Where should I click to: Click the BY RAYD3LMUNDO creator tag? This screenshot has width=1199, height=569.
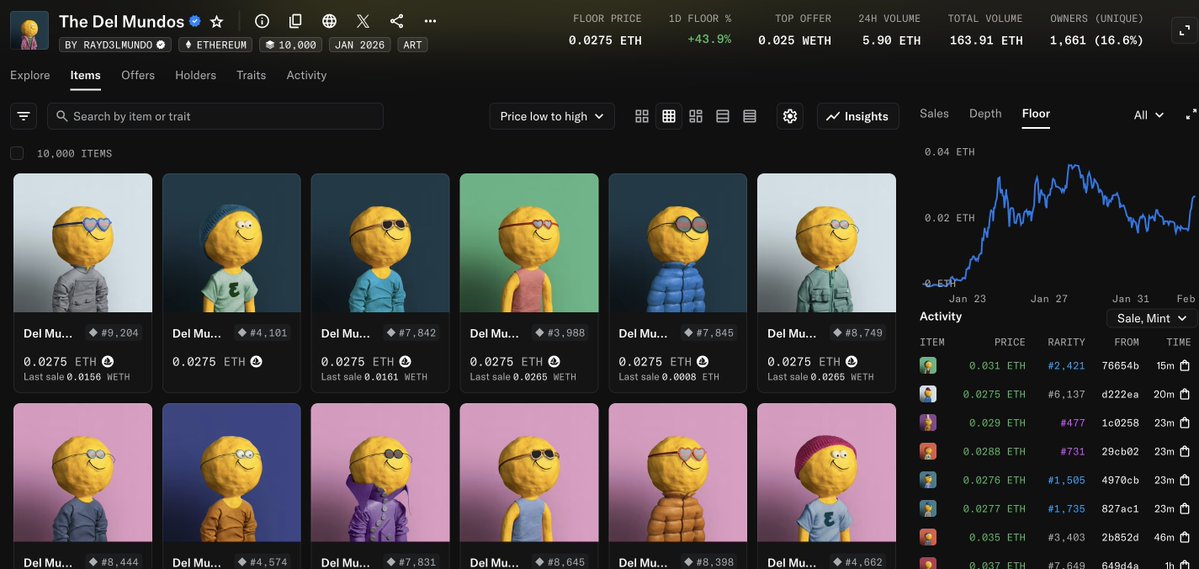(115, 45)
